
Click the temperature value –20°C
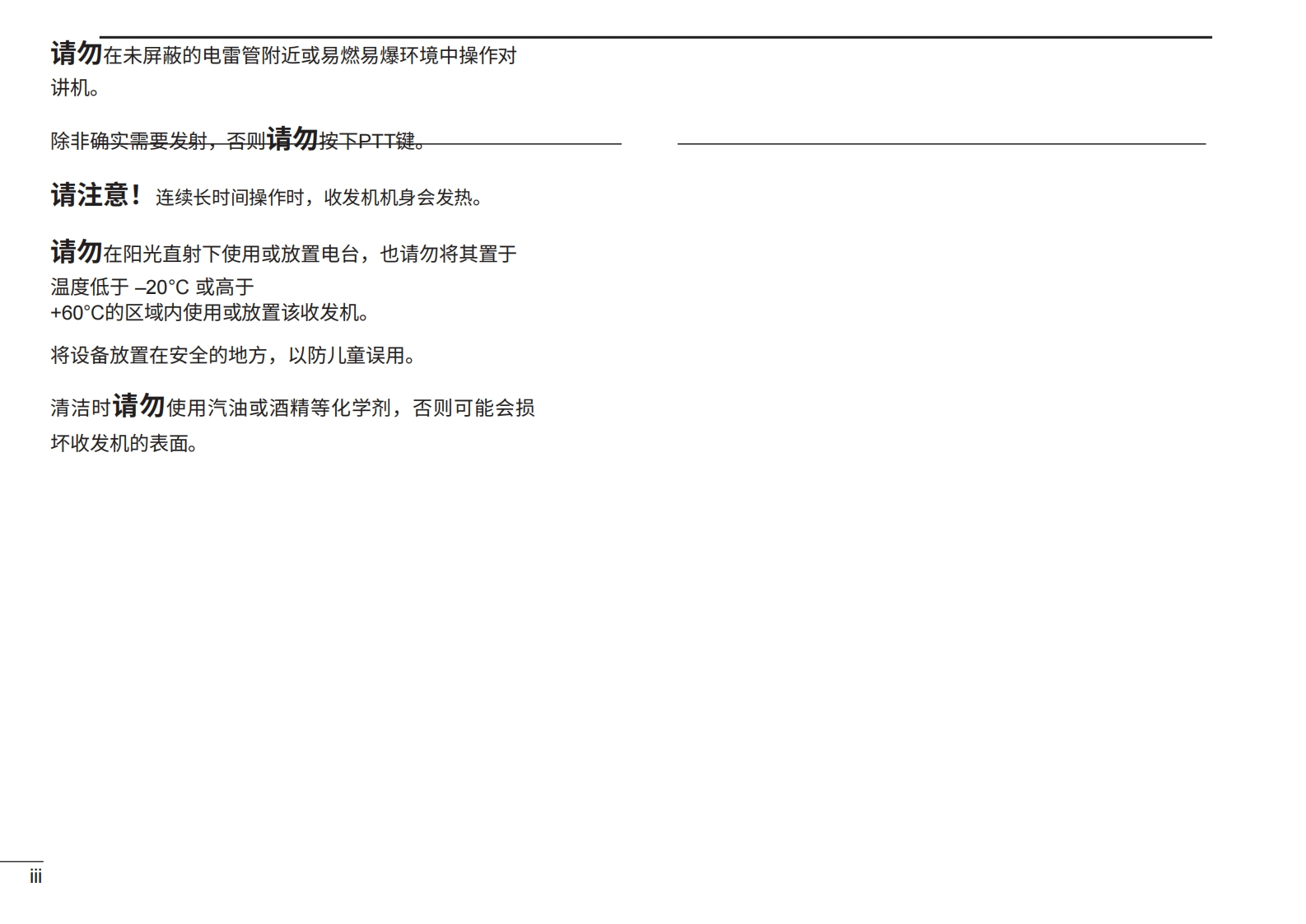tap(161, 287)
